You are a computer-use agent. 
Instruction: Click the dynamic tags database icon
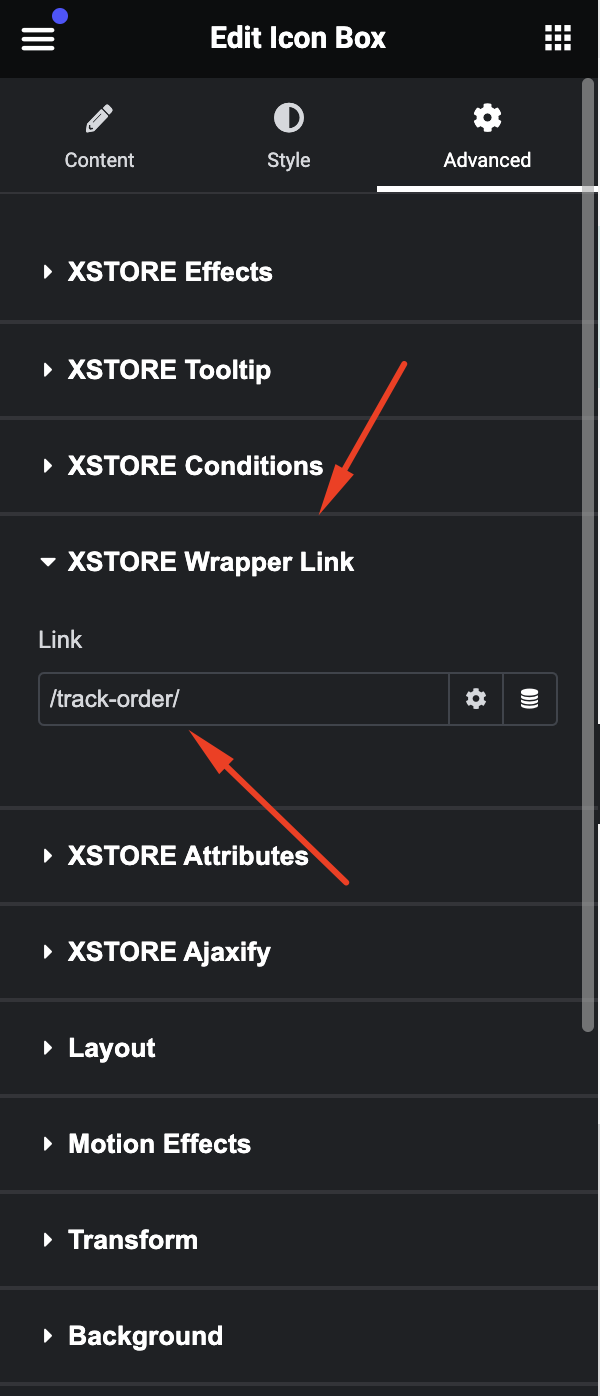click(x=530, y=699)
